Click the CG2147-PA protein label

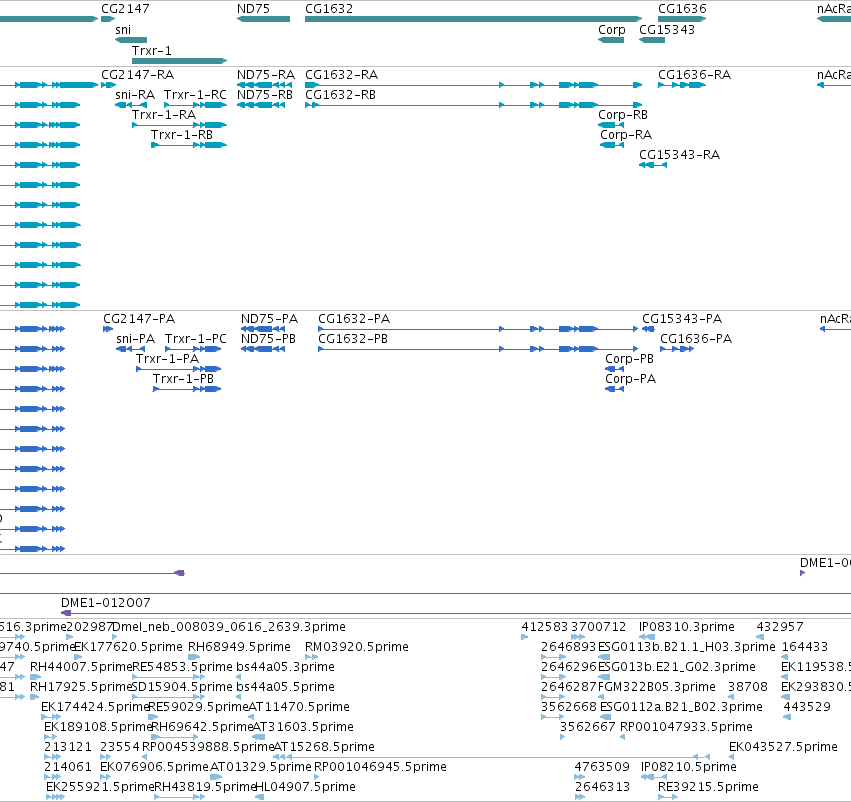(139, 319)
